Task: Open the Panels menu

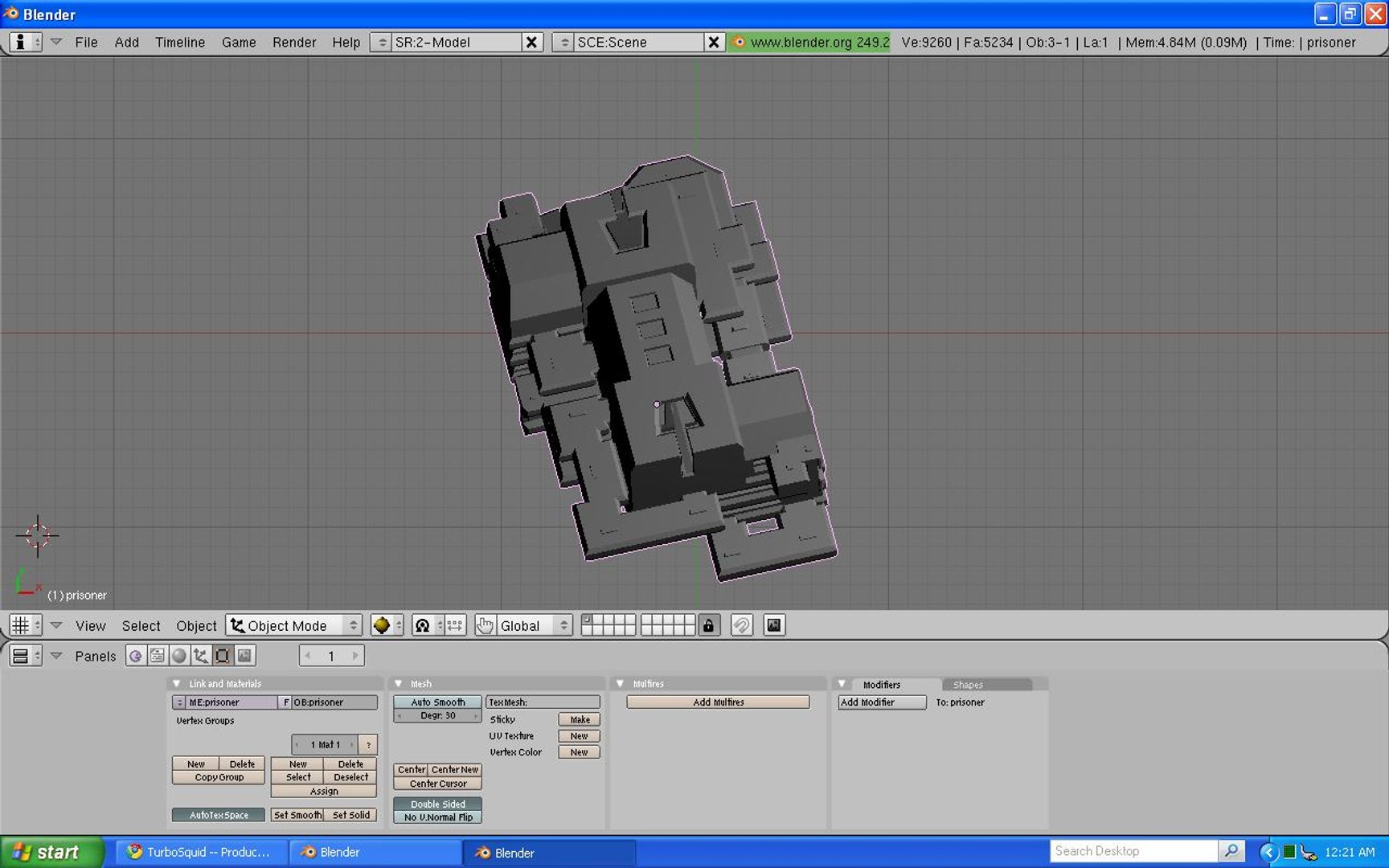Action: (96, 657)
